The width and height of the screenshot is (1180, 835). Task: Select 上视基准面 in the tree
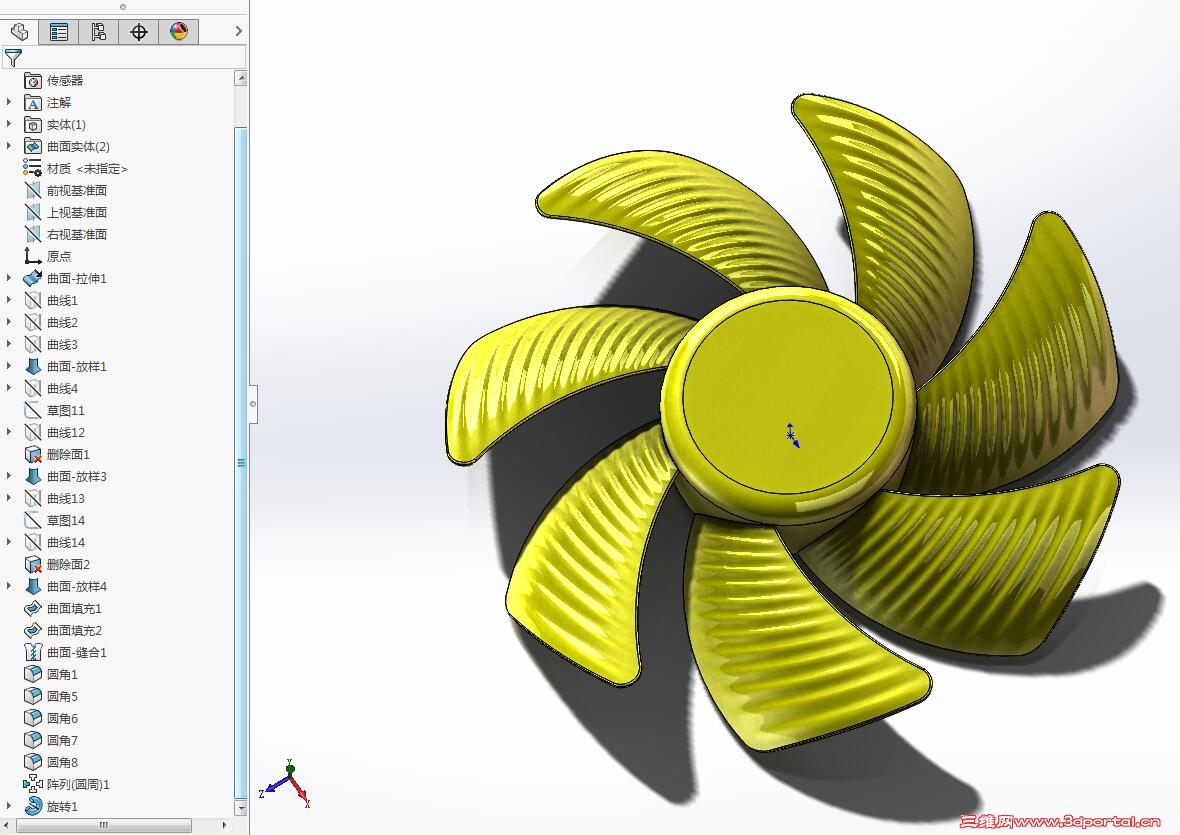[x=77, y=212]
